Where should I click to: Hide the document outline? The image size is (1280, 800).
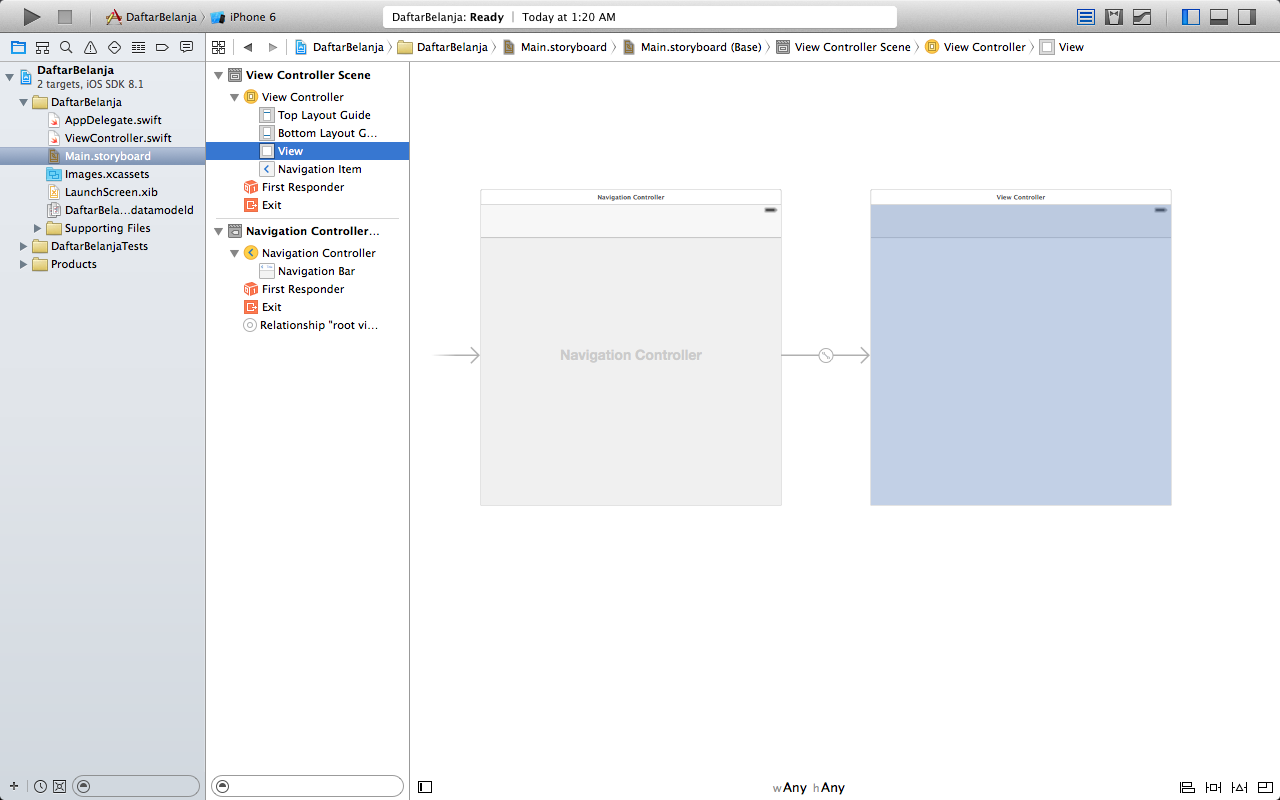pyautogui.click(x=425, y=787)
